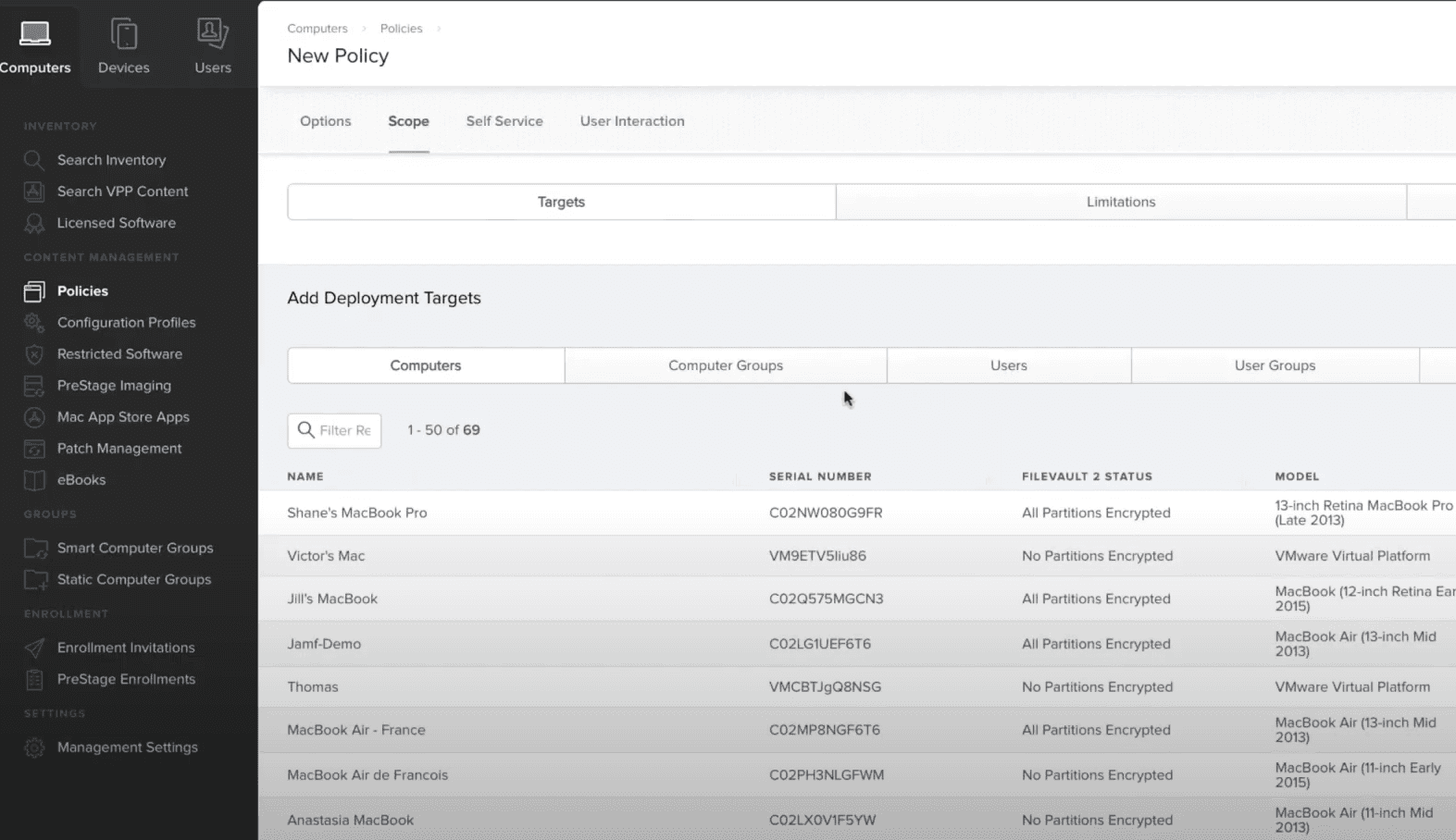Select the Jamf-Demo computer row
The height and width of the screenshot is (840, 1456).
[857, 644]
